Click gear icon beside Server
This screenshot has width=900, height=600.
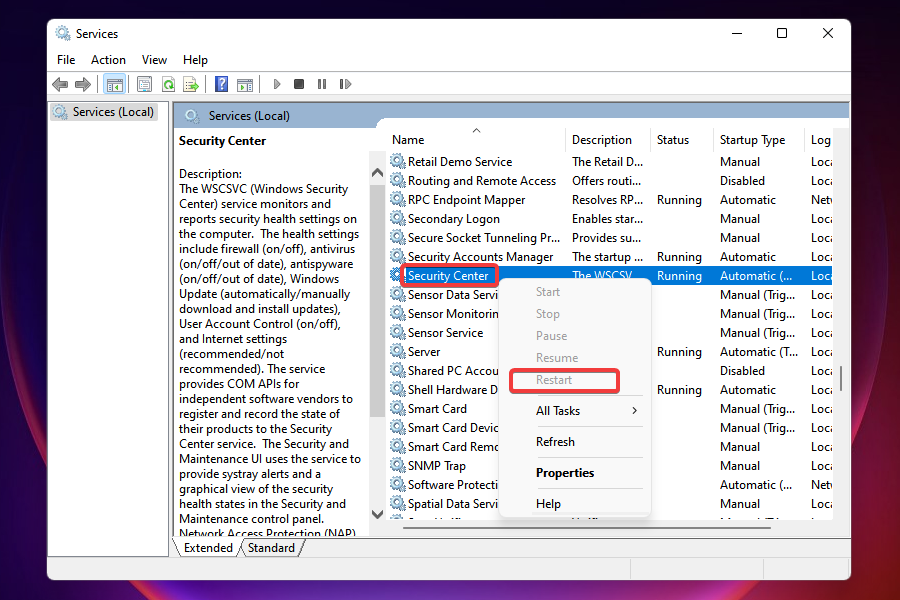tap(397, 351)
